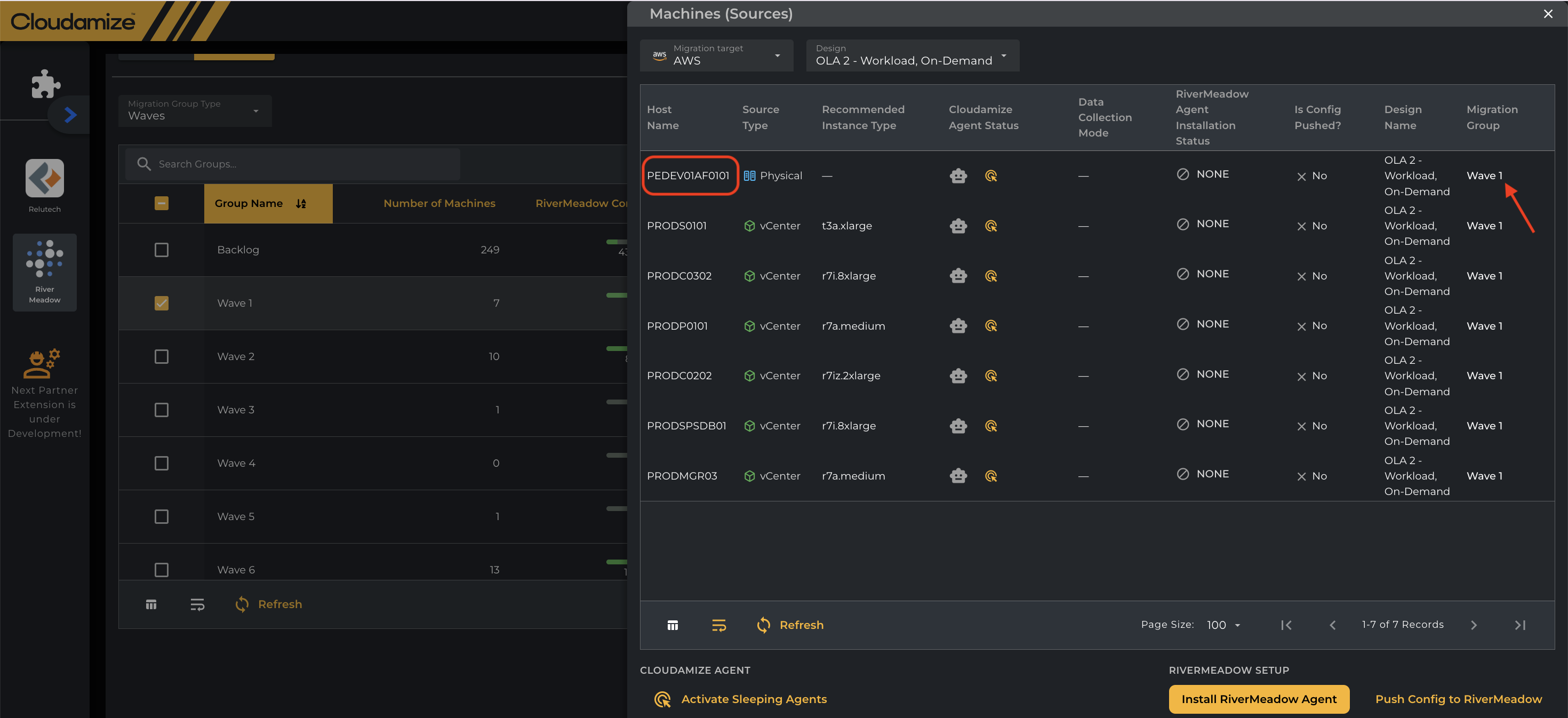Select the Relutech partner extension icon
The height and width of the screenshot is (718, 1568).
pyautogui.click(x=44, y=178)
